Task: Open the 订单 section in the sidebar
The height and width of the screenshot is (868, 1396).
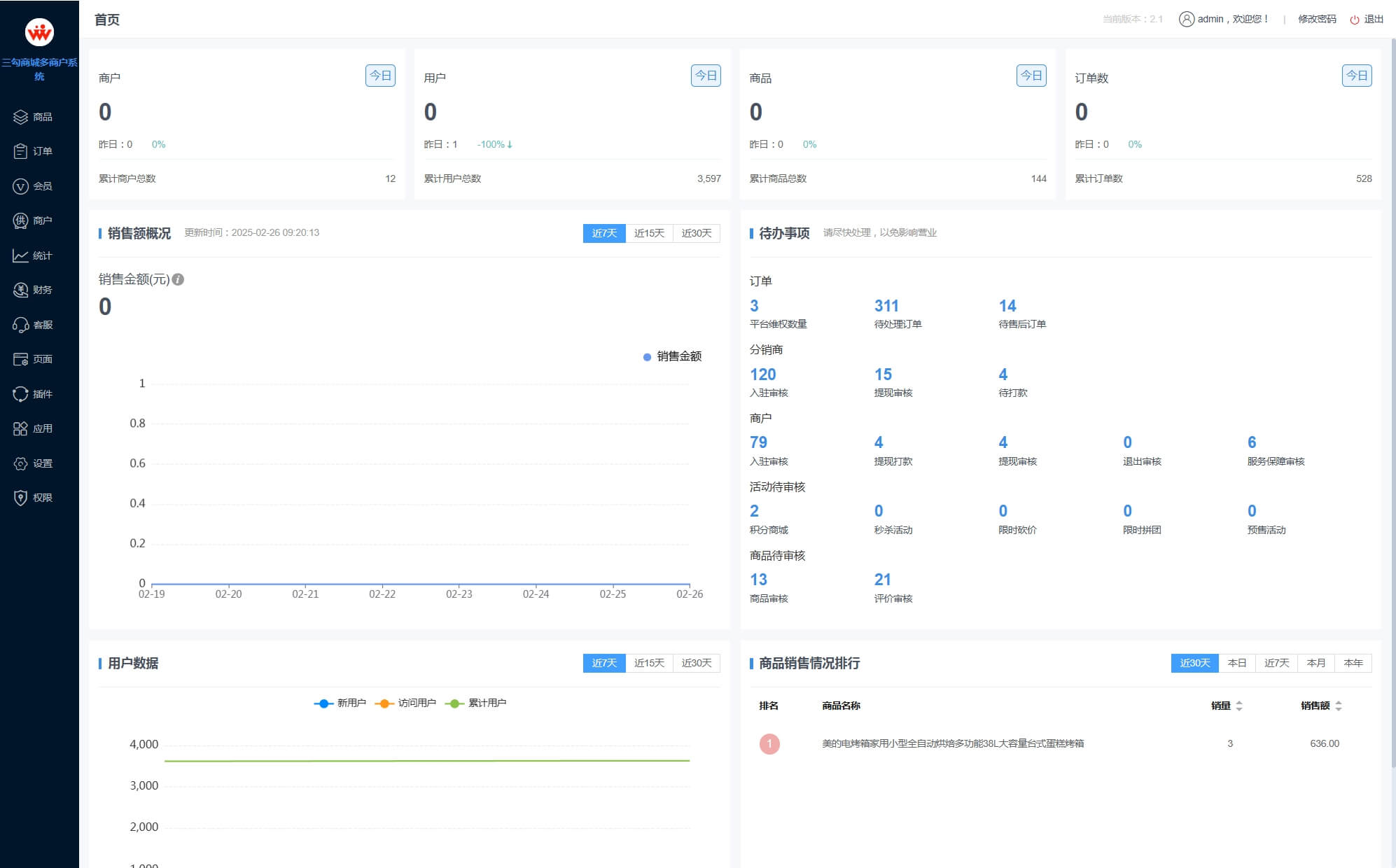Action: click(x=40, y=151)
